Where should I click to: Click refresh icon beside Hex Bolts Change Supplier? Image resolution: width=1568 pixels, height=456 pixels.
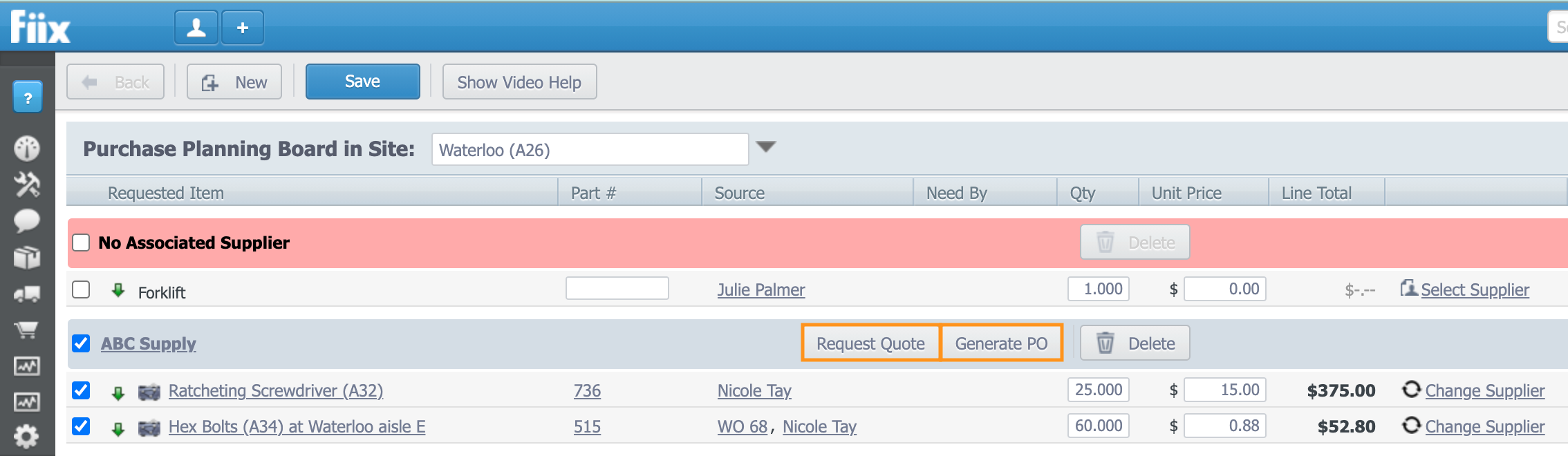point(1411,426)
